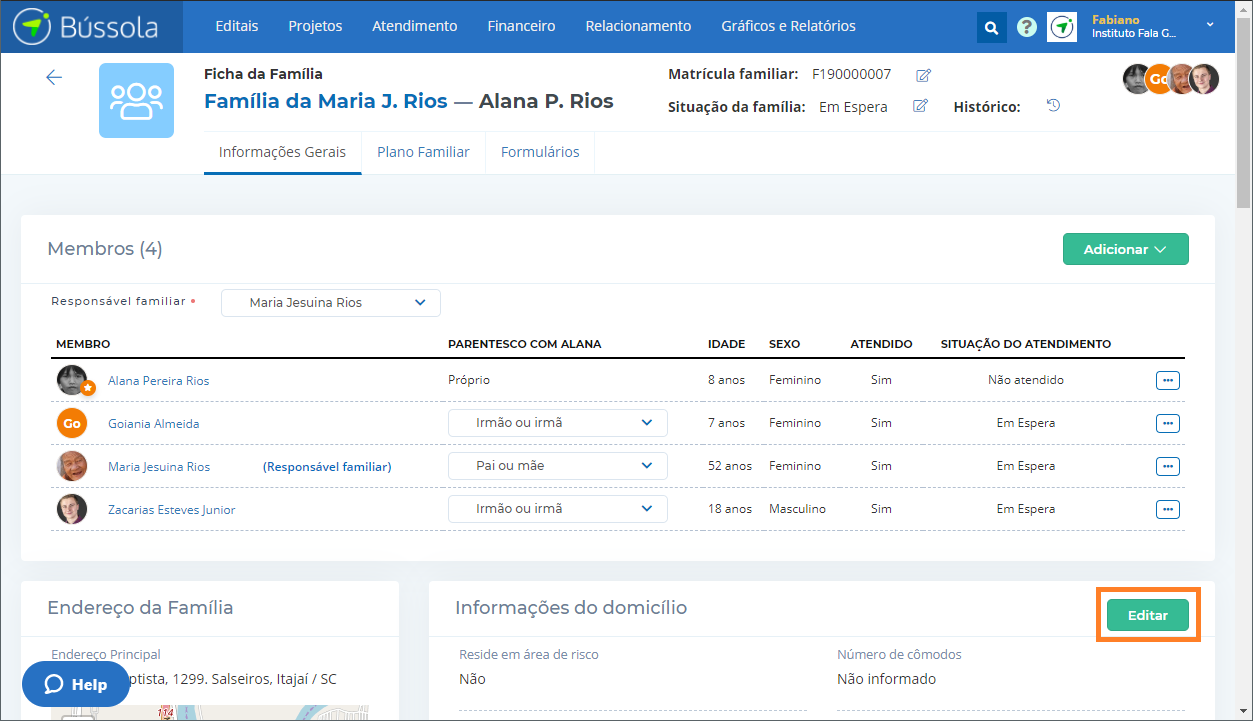This screenshot has width=1253, height=721.
Task: Click the Help chat button
Action: pos(77,685)
